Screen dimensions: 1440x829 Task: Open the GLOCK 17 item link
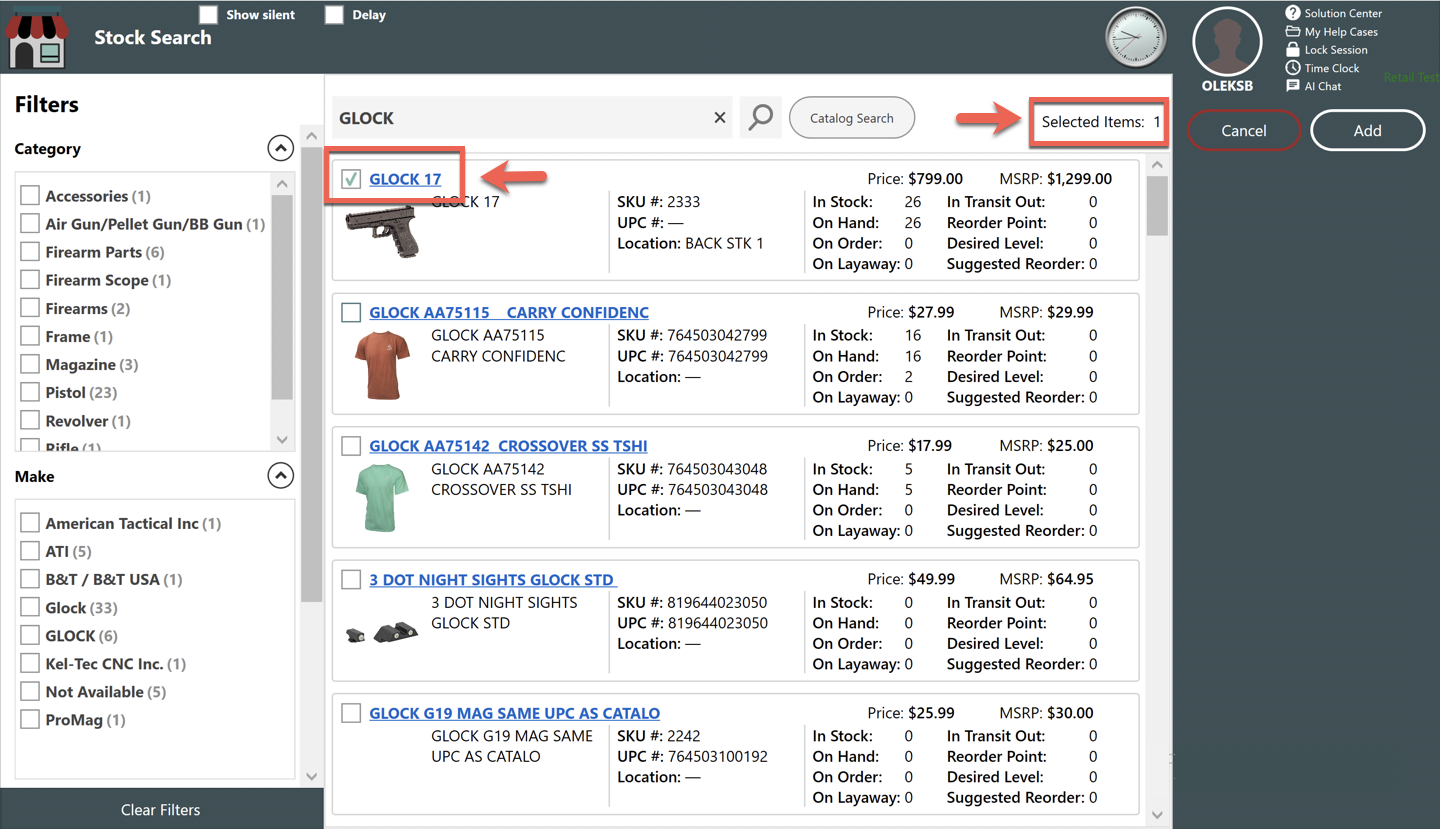click(x=405, y=179)
